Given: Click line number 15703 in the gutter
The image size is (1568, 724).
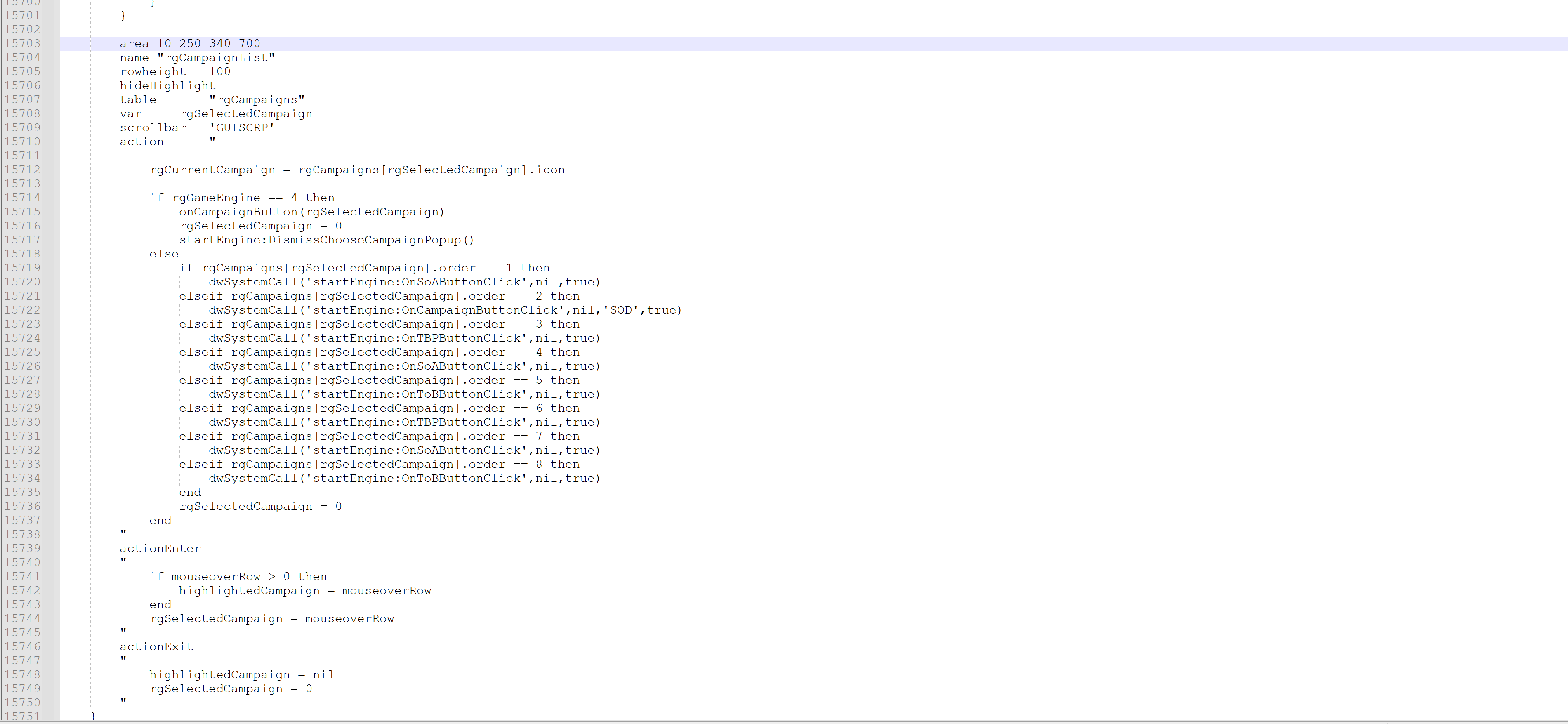Looking at the screenshot, I should 22,43.
